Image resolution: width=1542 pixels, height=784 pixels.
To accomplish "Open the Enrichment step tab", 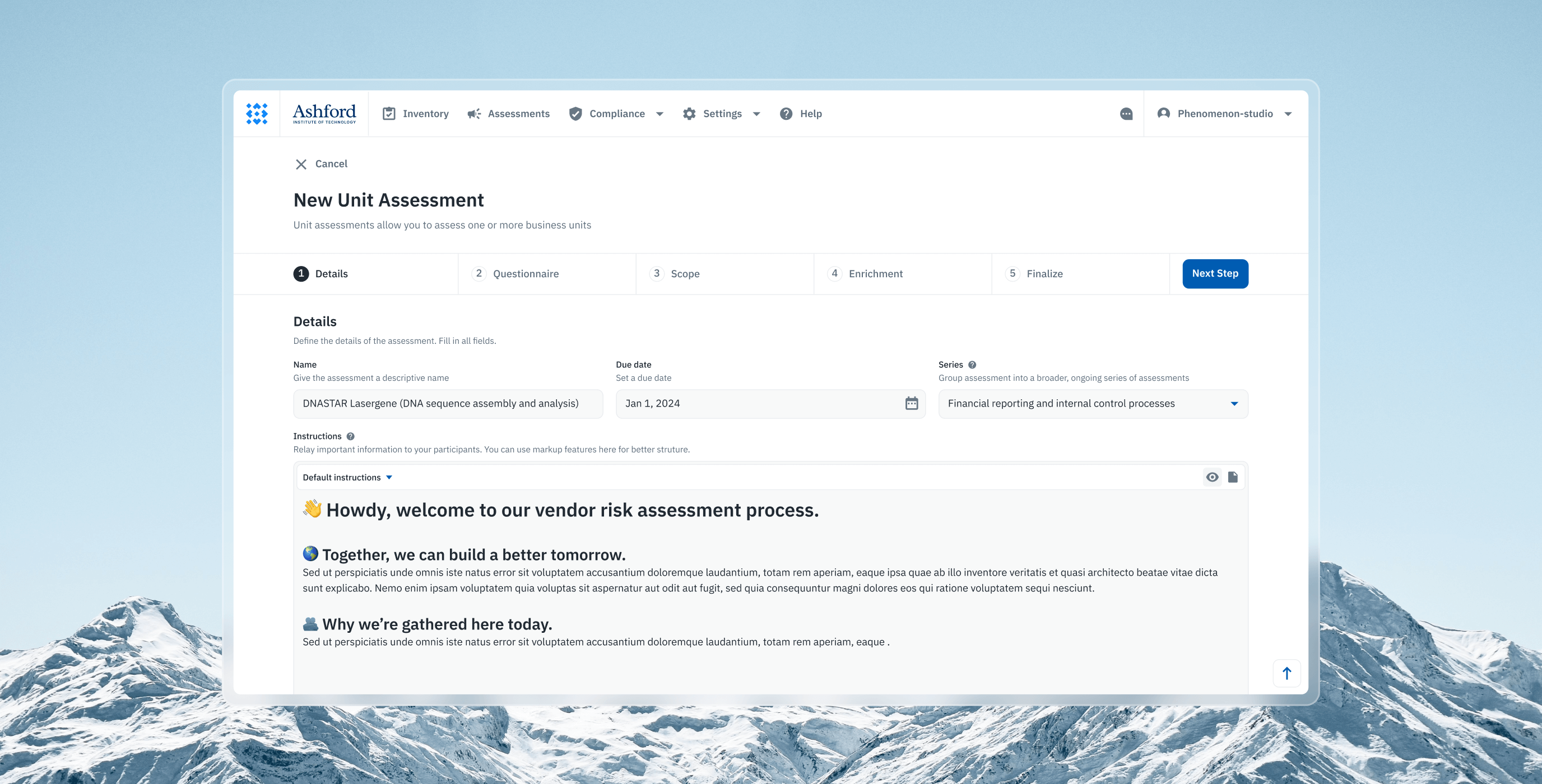I will (x=876, y=273).
